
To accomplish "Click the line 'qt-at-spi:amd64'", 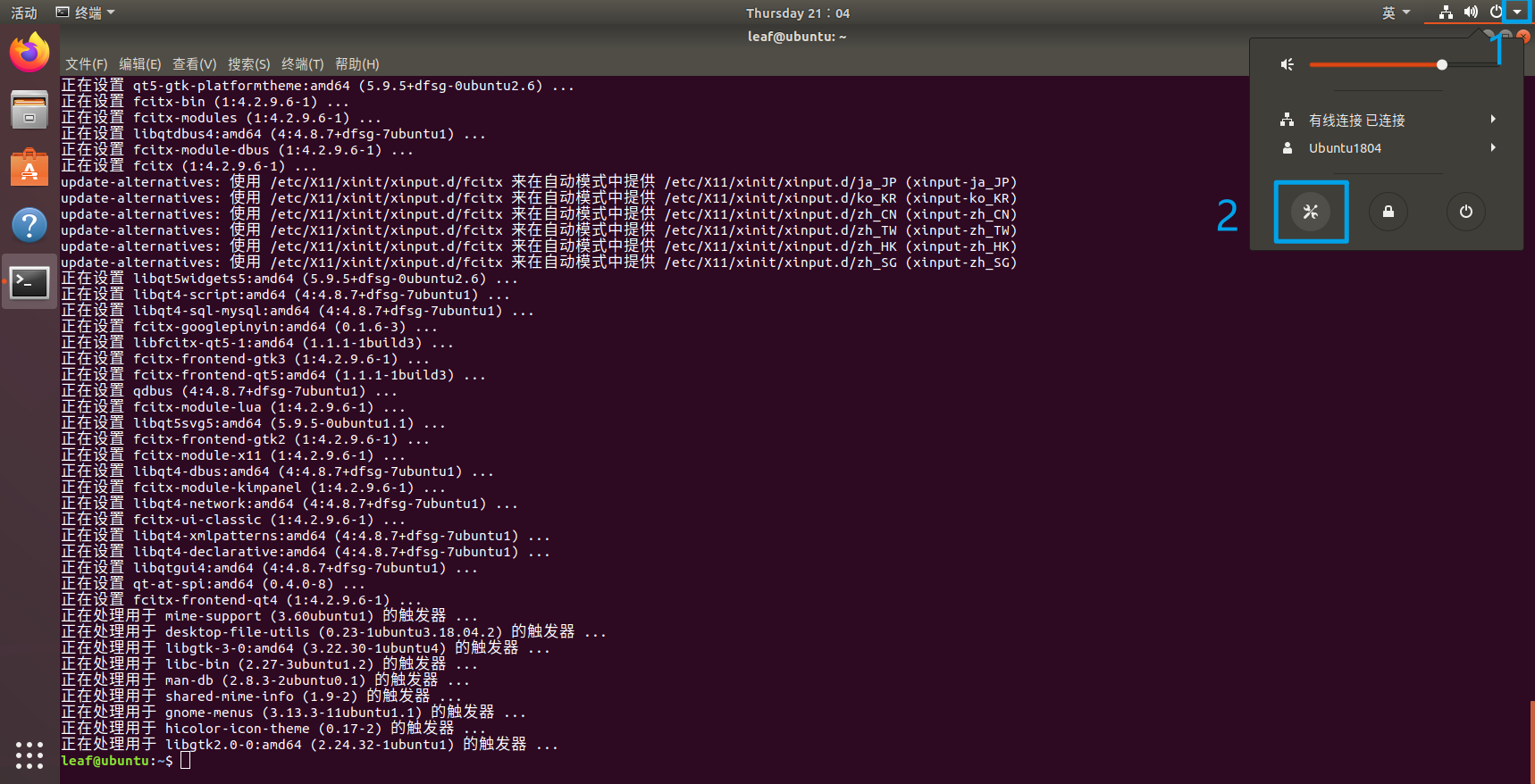I will [x=213, y=584].
